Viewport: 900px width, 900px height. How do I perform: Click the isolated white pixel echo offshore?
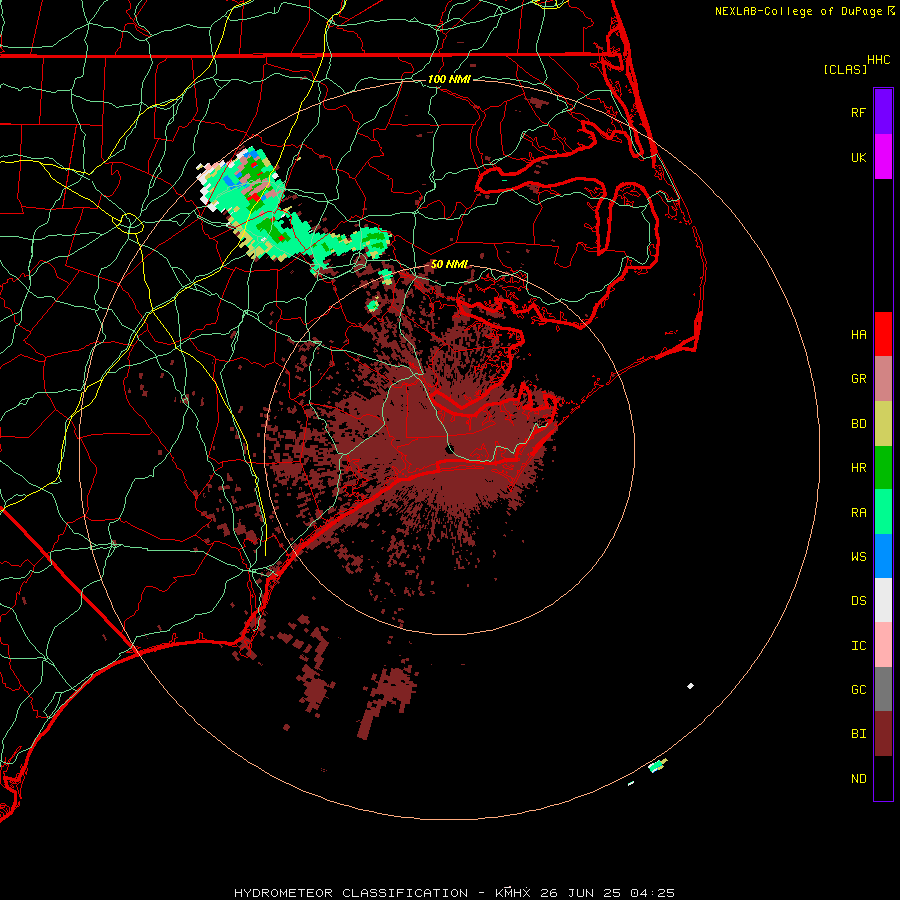690,686
